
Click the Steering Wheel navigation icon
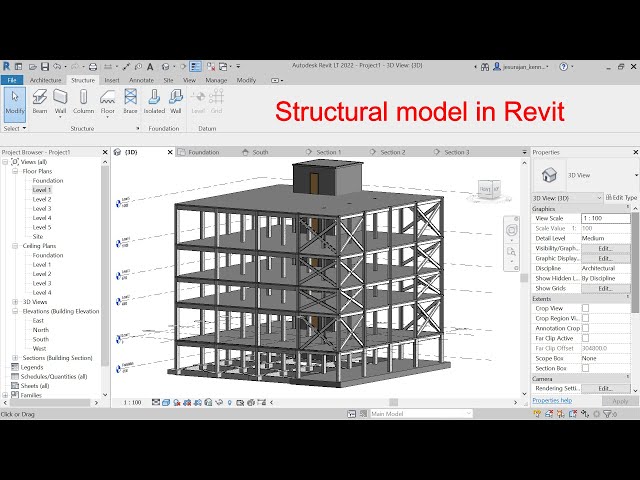pos(511,230)
